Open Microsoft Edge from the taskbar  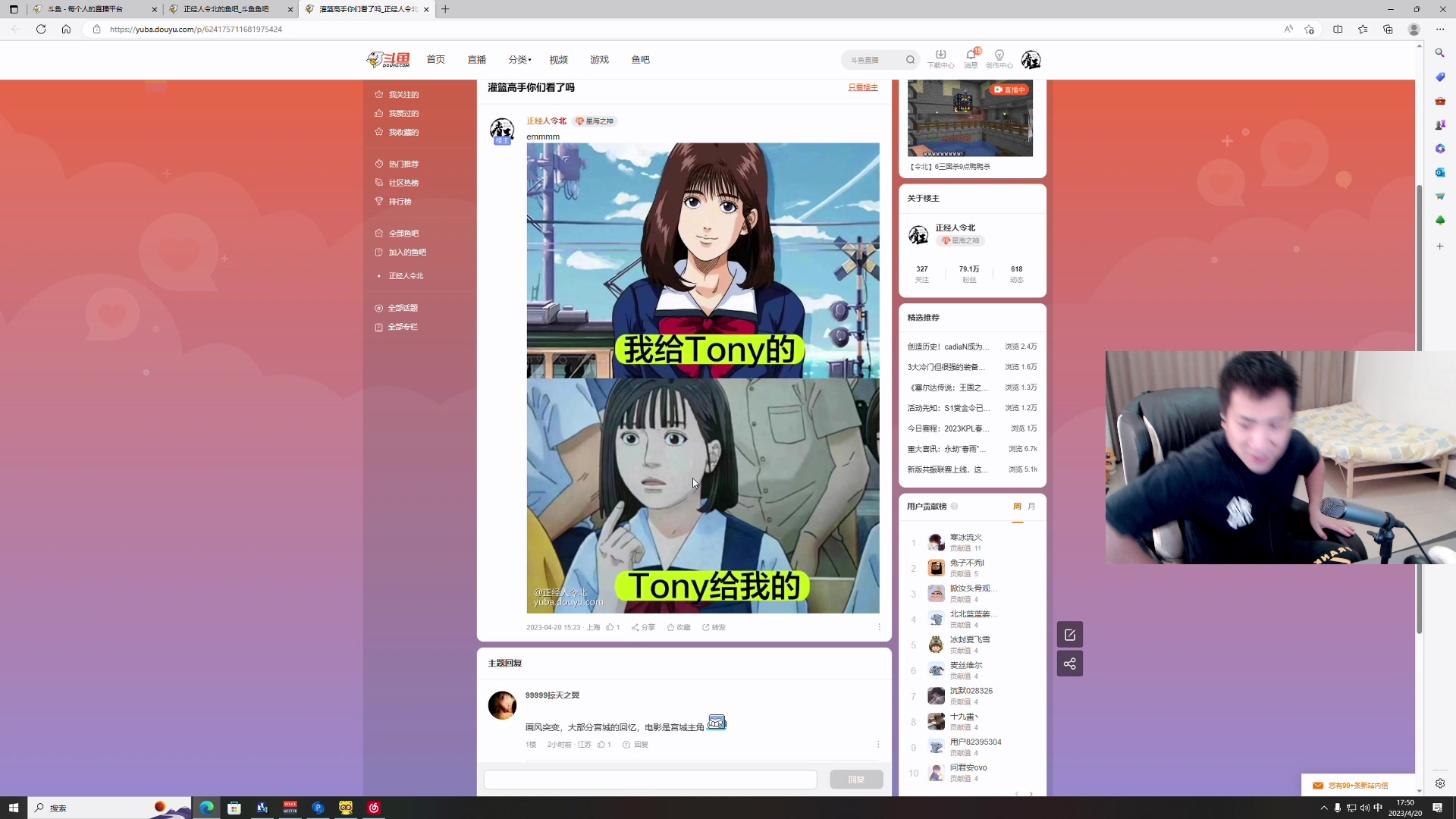click(x=206, y=808)
